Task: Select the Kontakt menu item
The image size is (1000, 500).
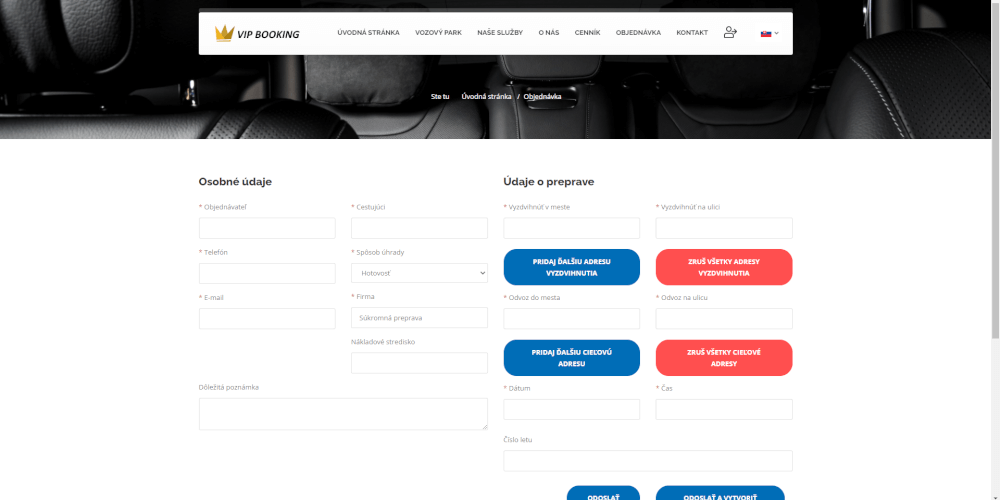Action: (x=692, y=33)
